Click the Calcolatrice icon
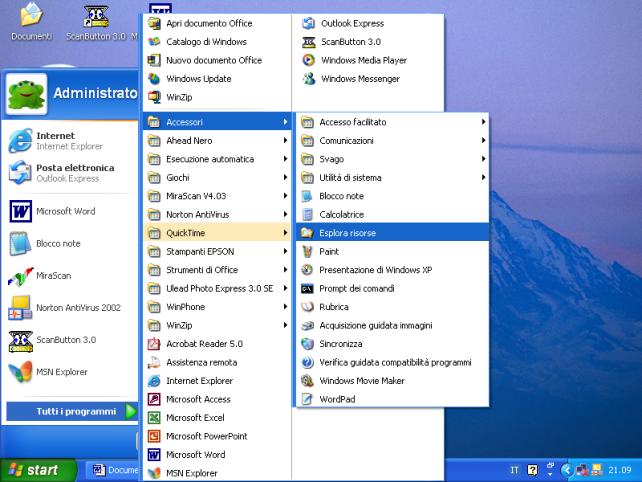The width and height of the screenshot is (642, 482). [307, 215]
